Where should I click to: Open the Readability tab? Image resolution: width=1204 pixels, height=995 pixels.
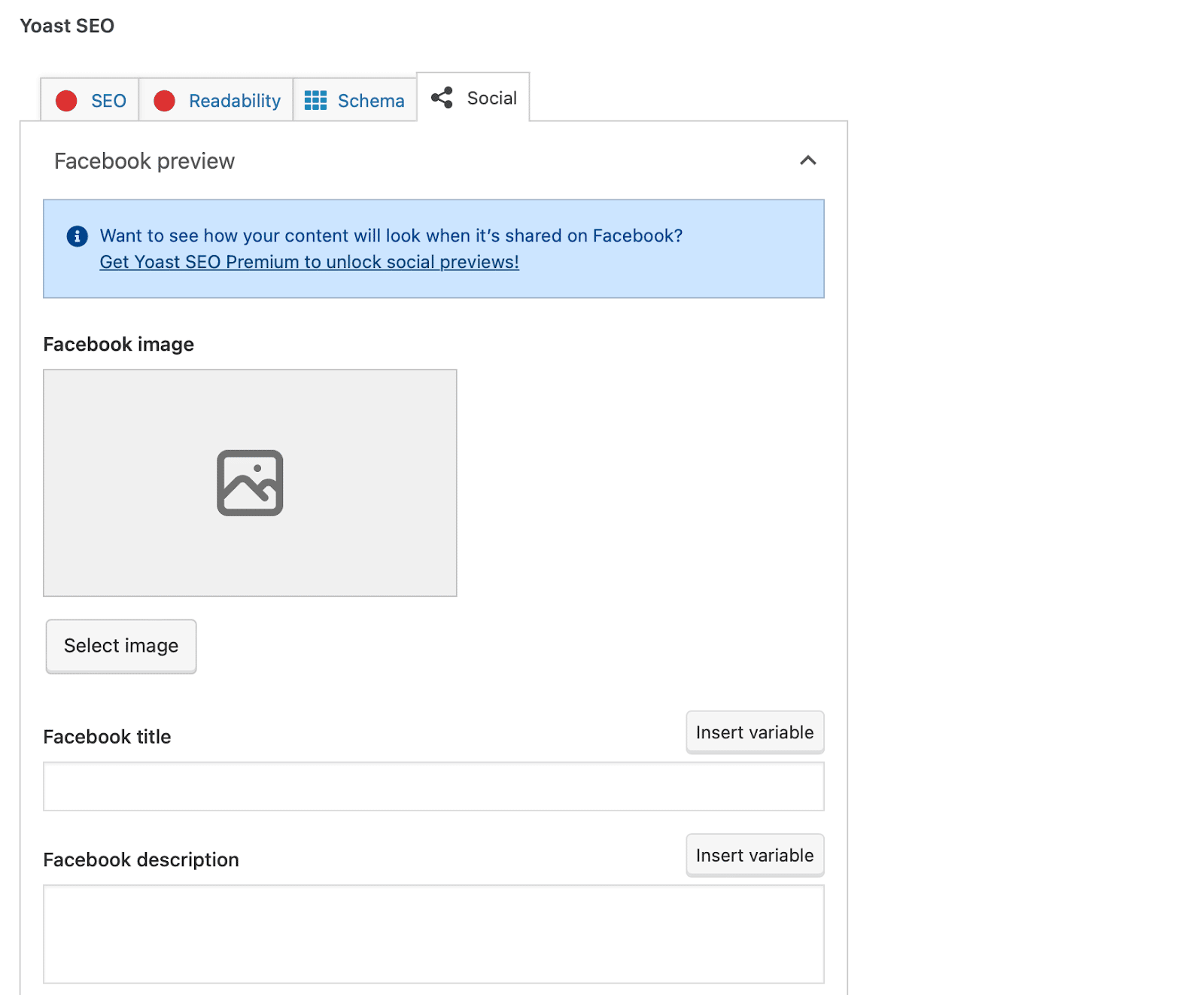coord(216,99)
